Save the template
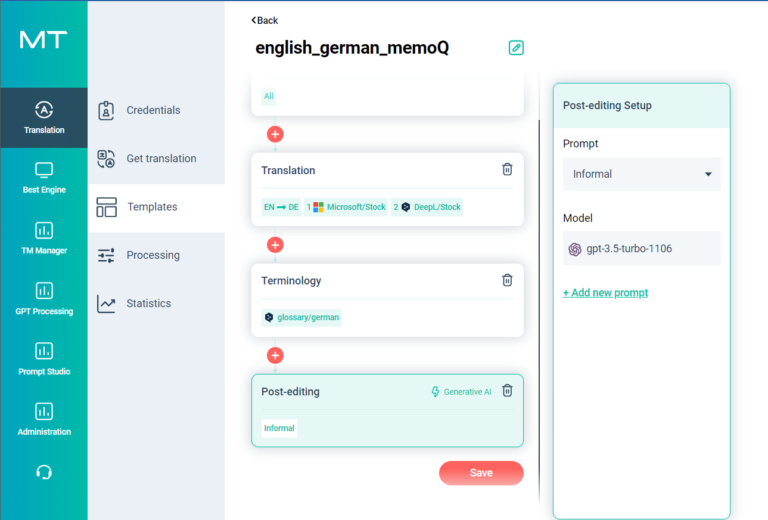The image size is (768, 520). coord(481,473)
